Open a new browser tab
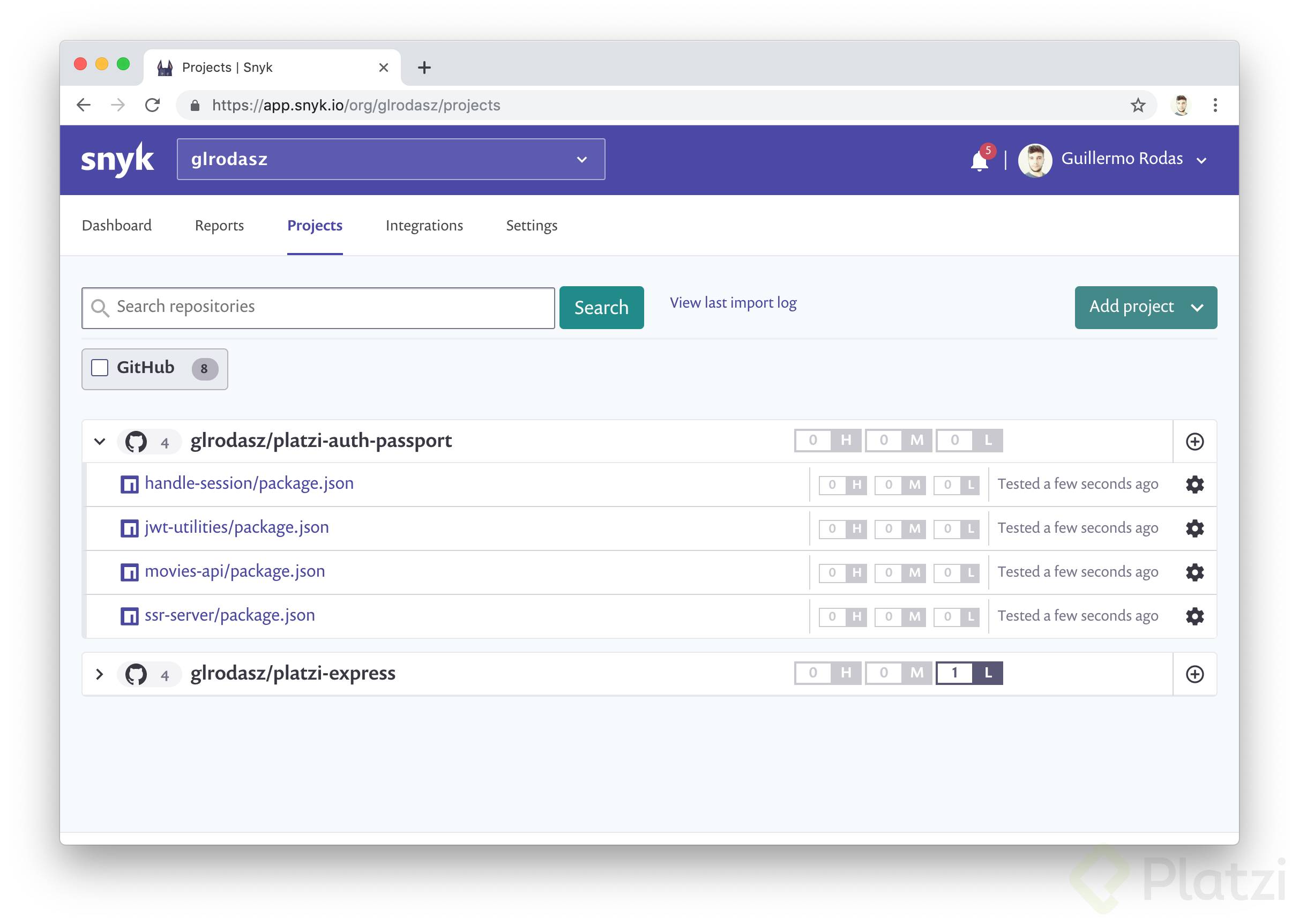Viewport: 1299px width, 924px height. [x=424, y=67]
